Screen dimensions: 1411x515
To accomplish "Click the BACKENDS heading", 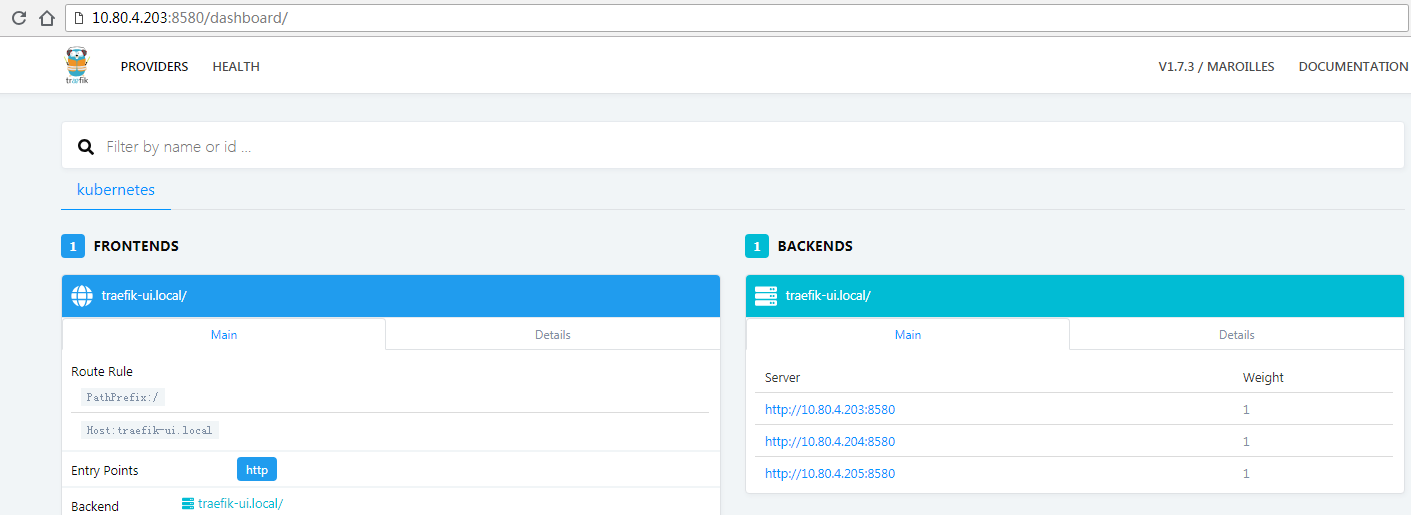I will coord(815,246).
